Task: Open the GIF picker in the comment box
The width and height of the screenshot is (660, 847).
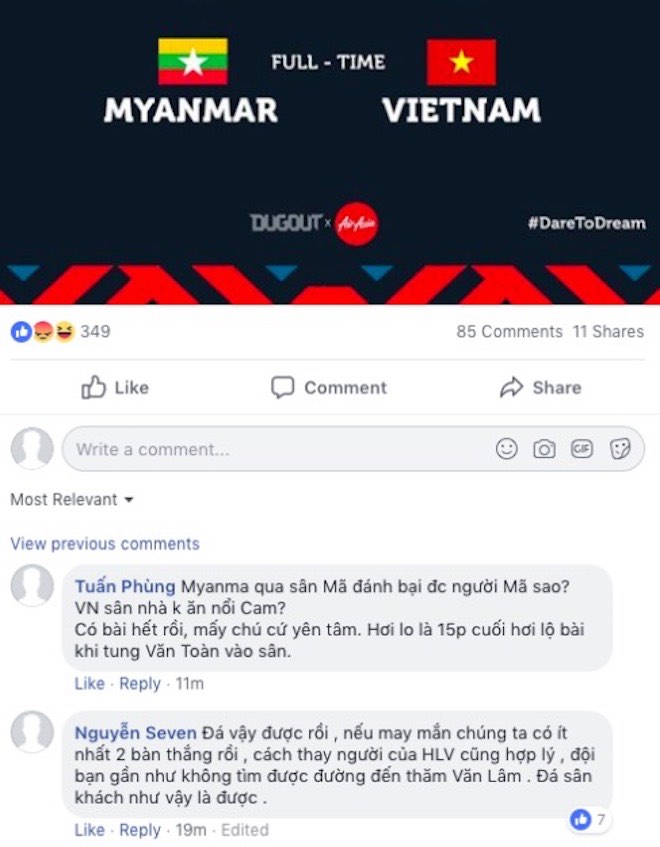Action: [582, 449]
